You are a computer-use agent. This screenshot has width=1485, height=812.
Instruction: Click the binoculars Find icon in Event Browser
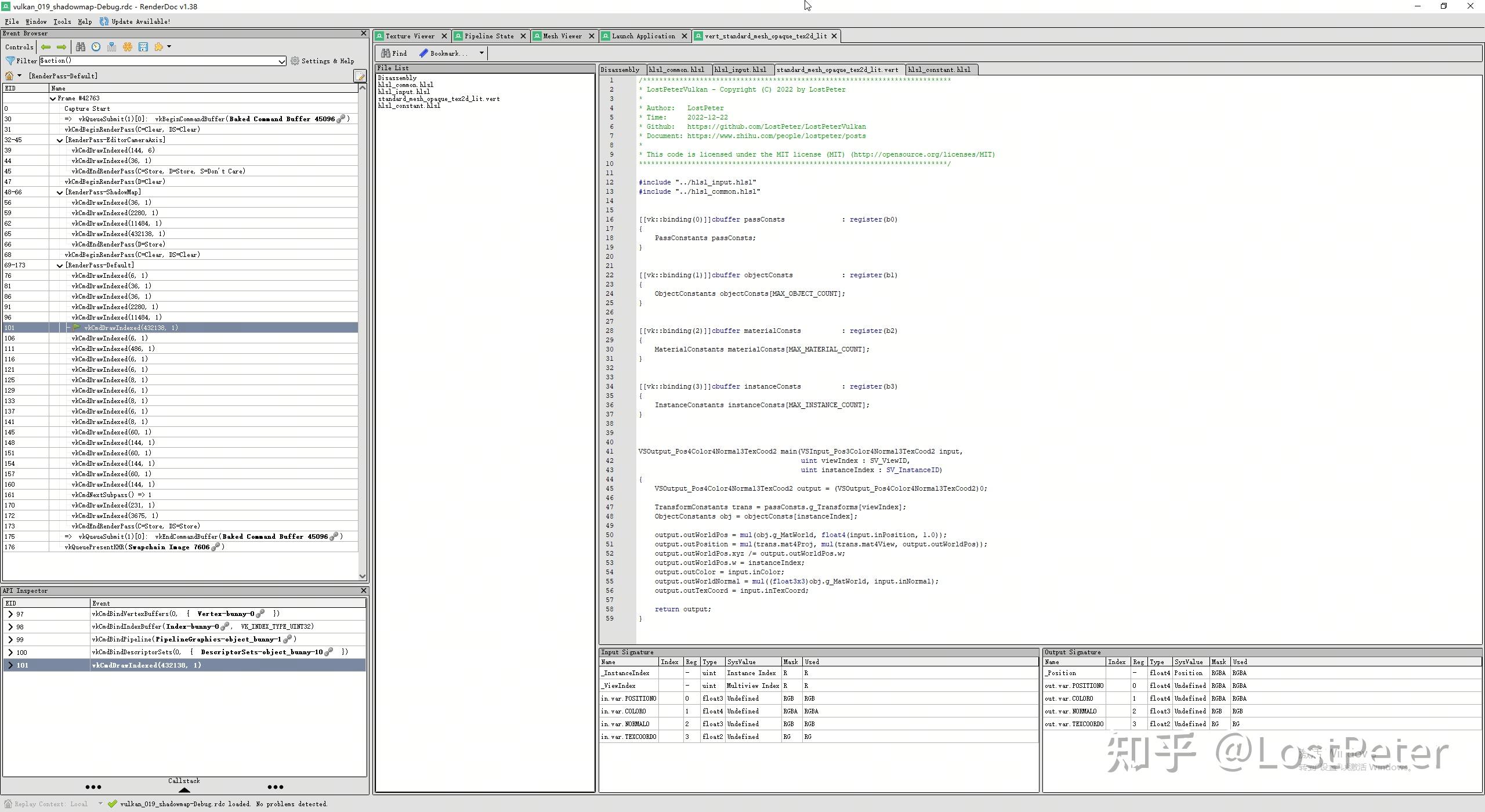[81, 47]
